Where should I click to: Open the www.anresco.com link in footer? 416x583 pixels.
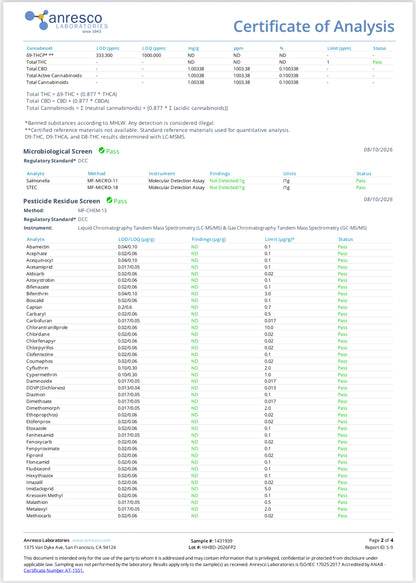[x=91, y=540]
